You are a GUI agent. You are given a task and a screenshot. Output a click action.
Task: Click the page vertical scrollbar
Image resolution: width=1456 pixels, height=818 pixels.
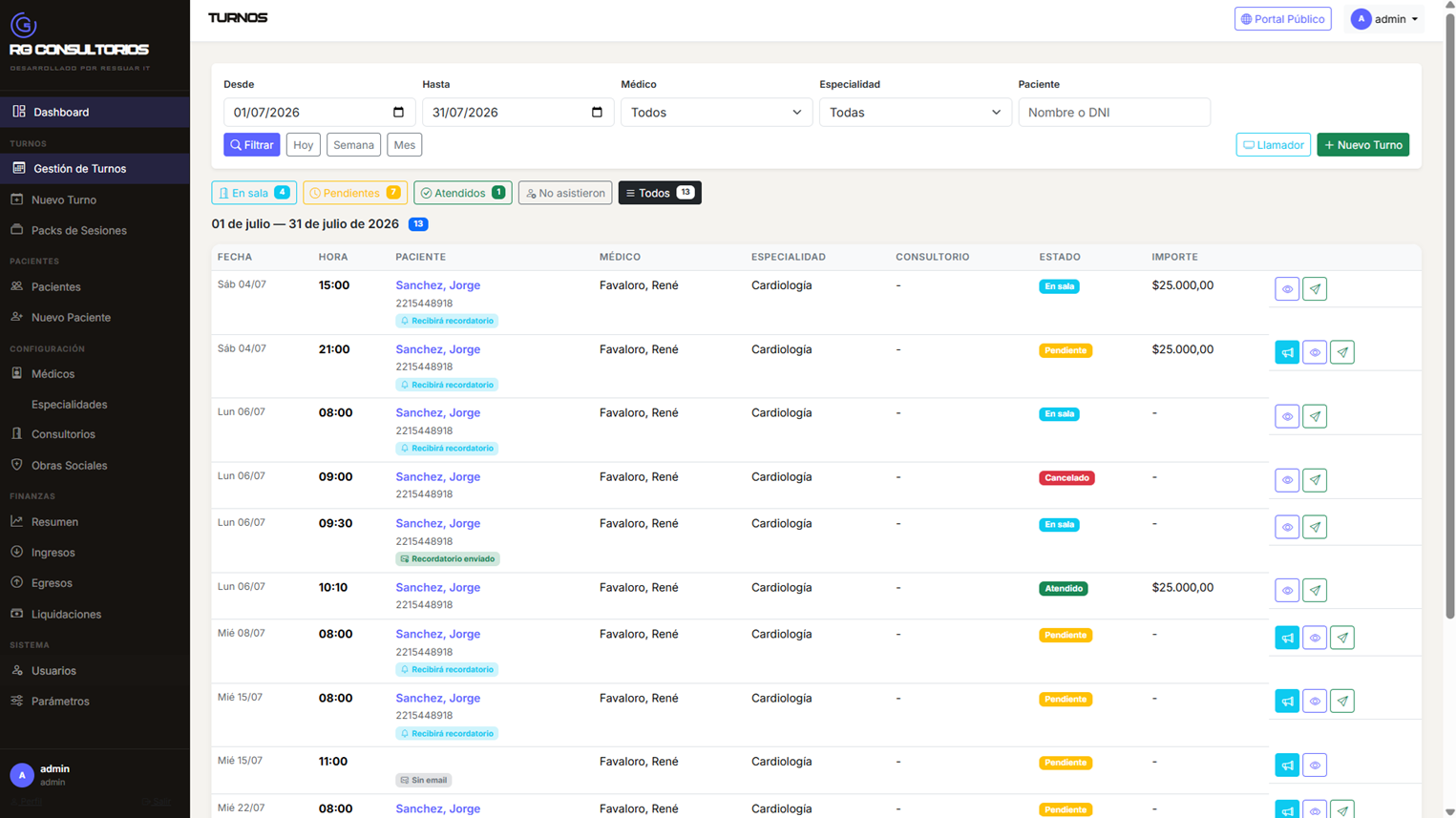coord(1449,315)
